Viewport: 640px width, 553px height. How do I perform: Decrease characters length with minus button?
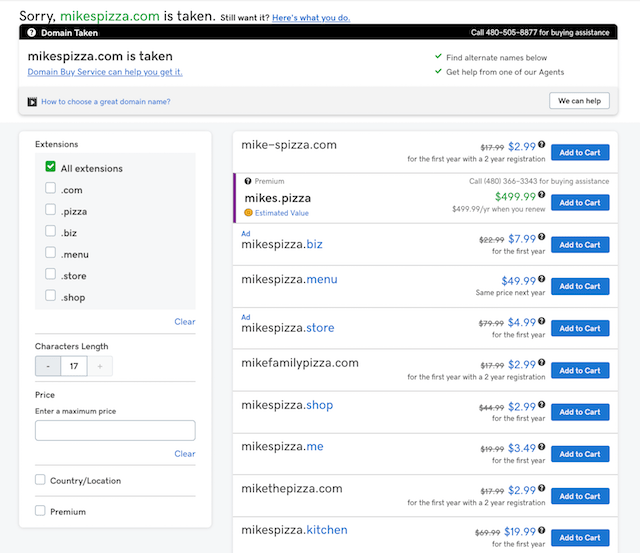47,367
